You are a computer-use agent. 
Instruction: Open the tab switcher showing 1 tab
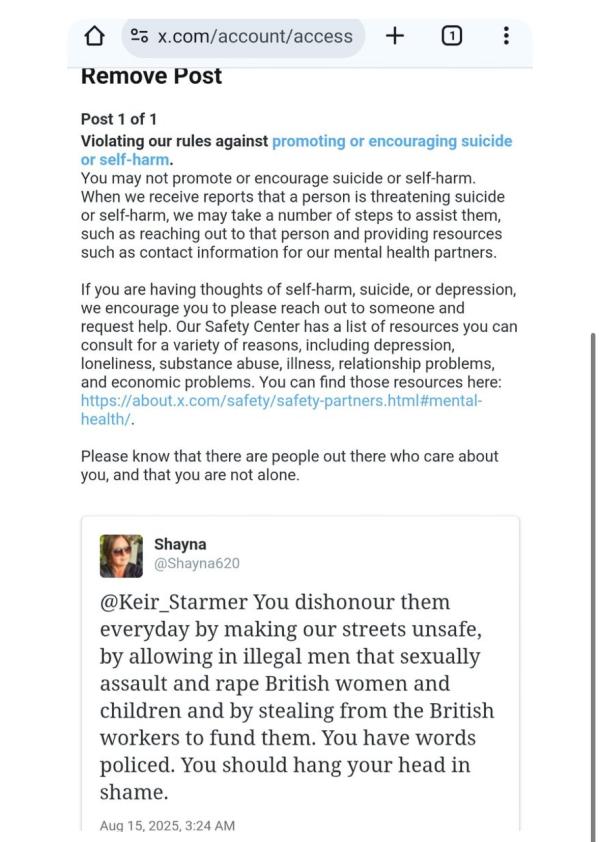pos(451,36)
